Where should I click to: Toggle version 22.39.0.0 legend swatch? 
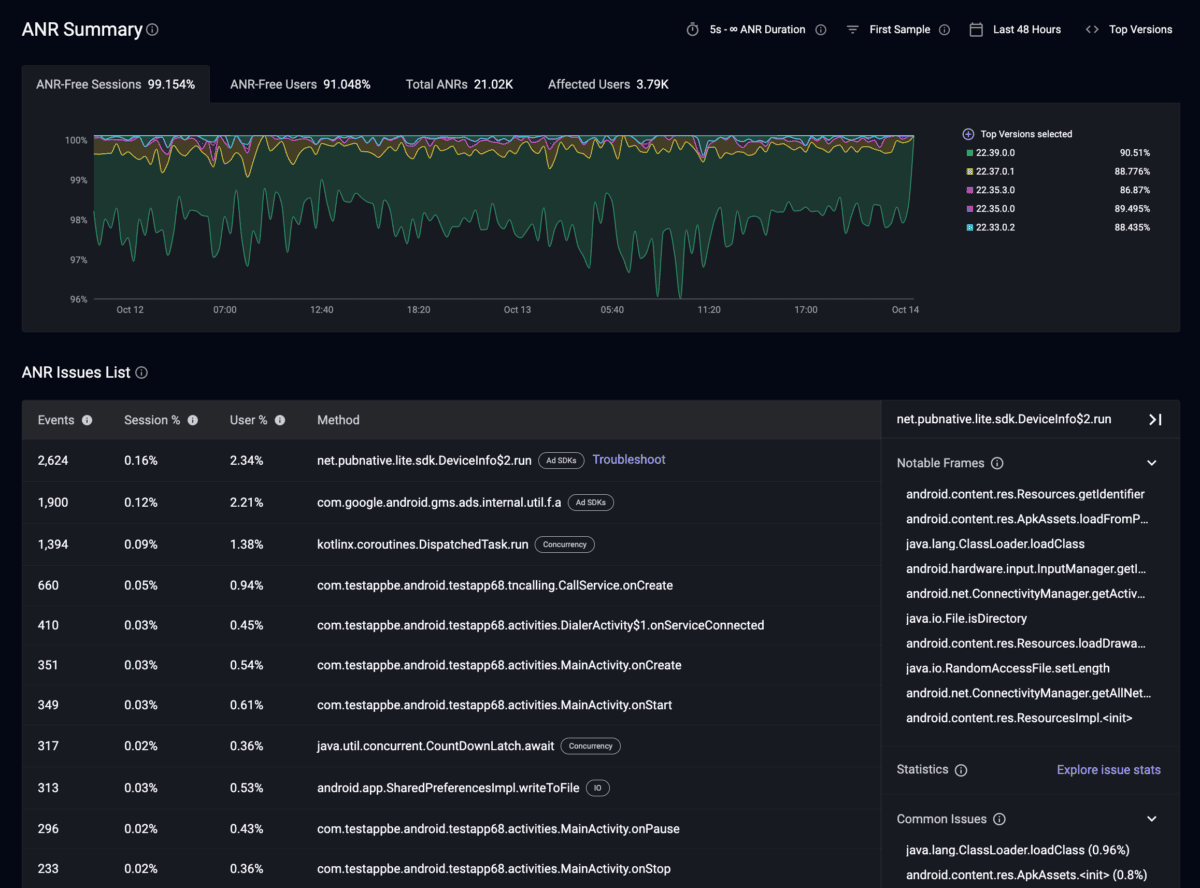tap(969, 153)
